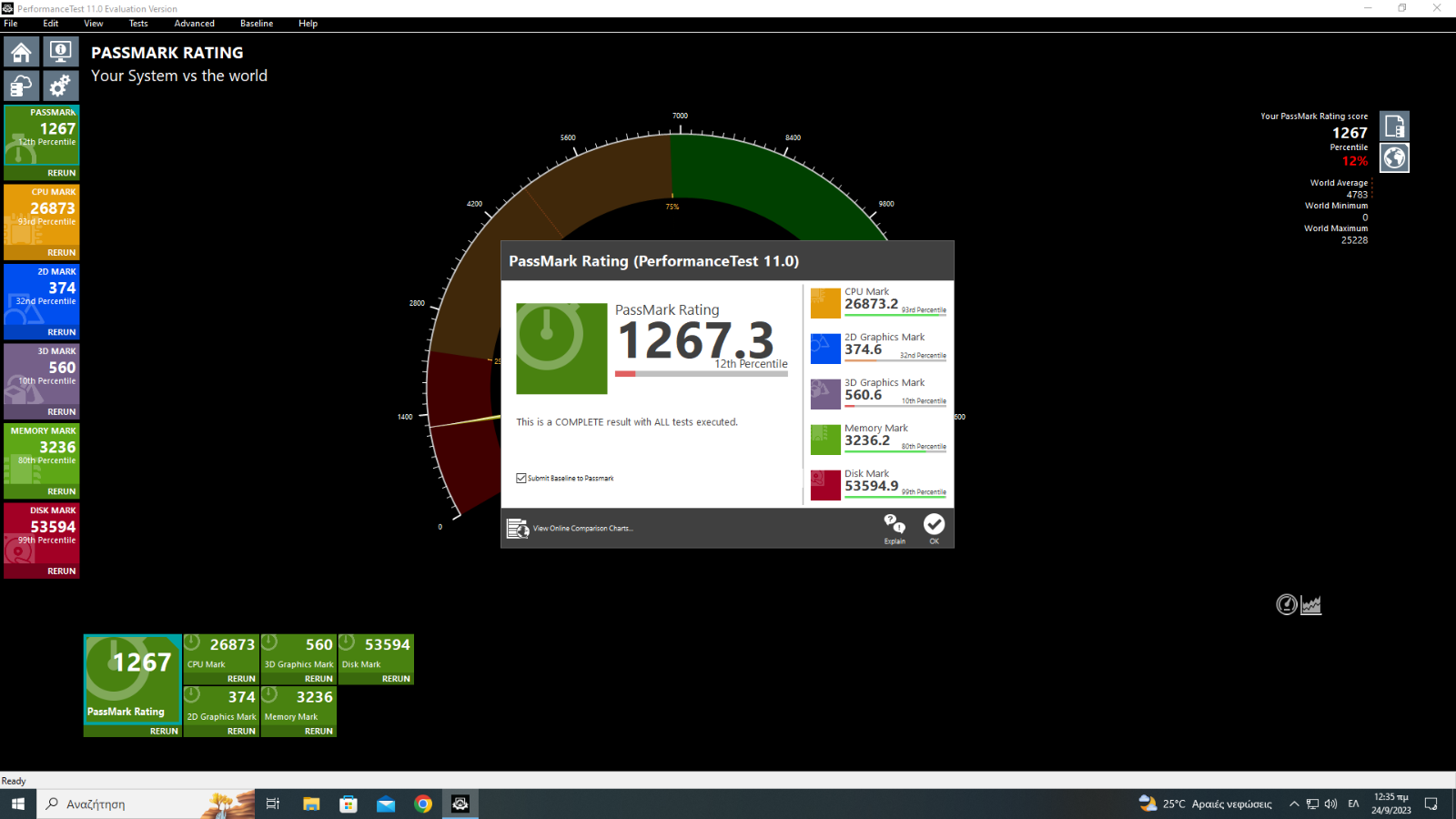Click RERUN under the PASSMARK sidebar tile
Viewport: 1456px width, 819px height.
(x=62, y=173)
